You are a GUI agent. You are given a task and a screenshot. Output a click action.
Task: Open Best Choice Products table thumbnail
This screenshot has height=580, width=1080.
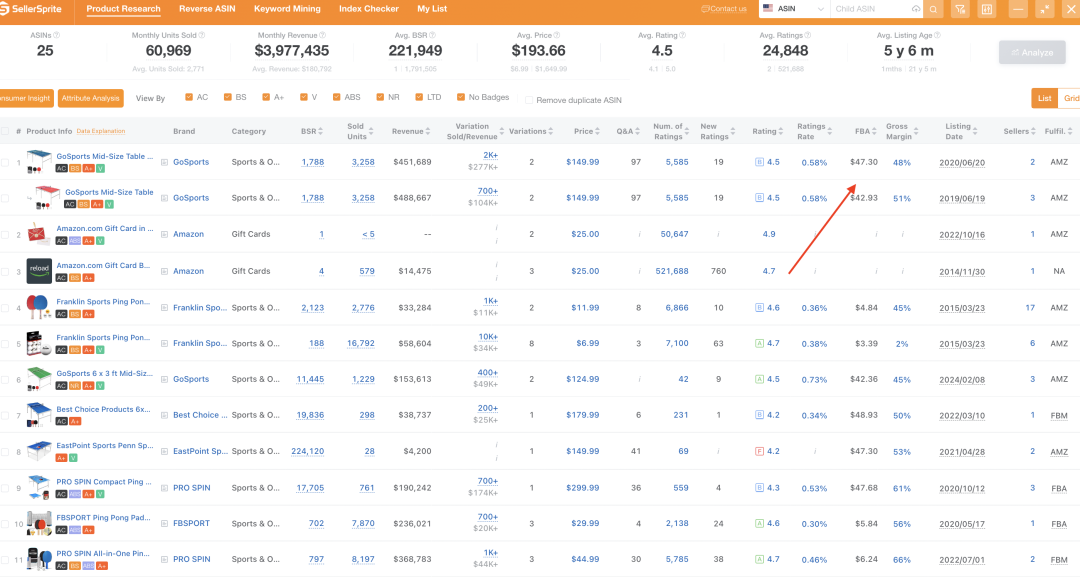[39, 415]
